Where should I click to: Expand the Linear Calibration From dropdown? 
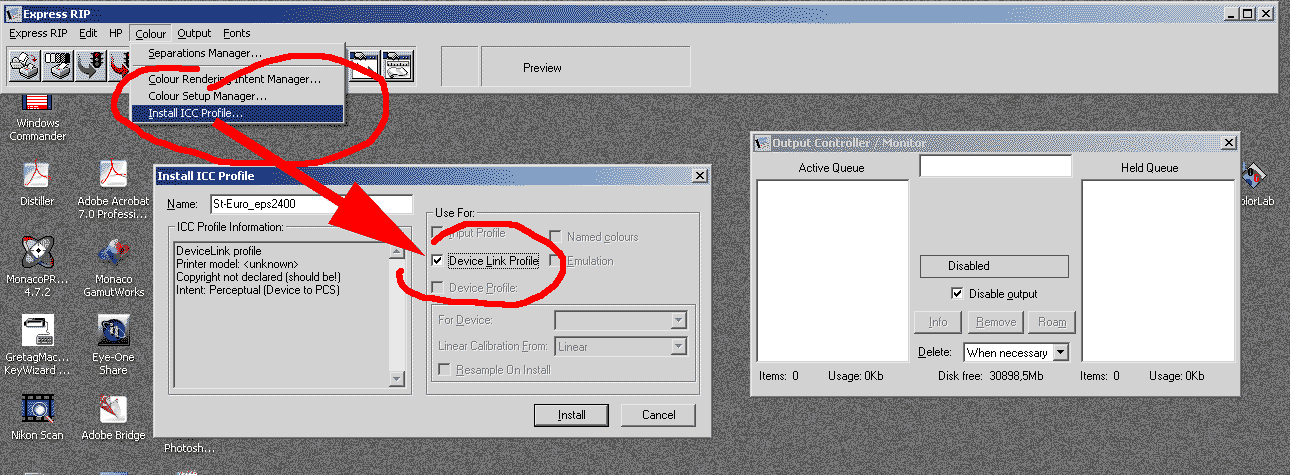pyautogui.click(x=620, y=346)
